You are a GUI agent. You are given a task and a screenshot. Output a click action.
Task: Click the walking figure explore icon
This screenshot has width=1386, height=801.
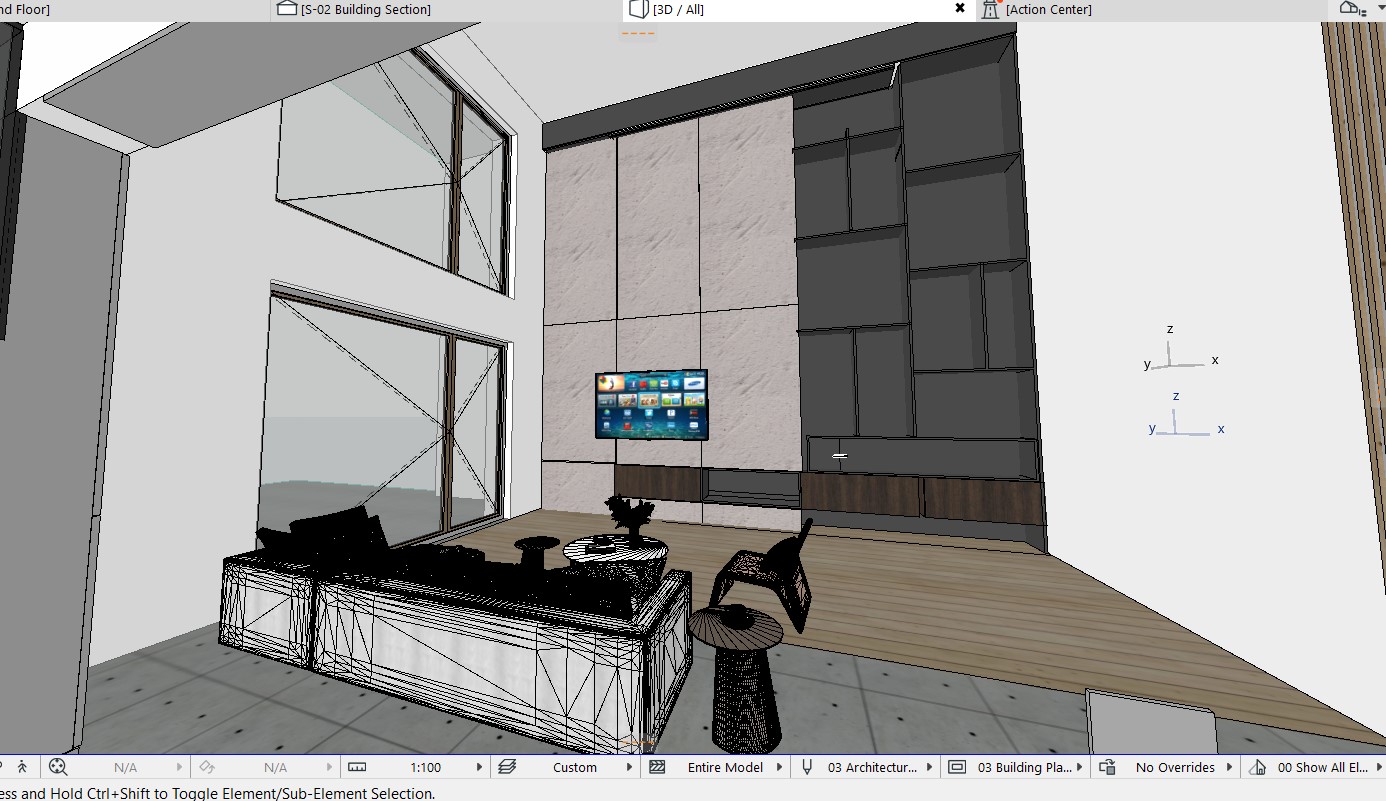[22, 767]
